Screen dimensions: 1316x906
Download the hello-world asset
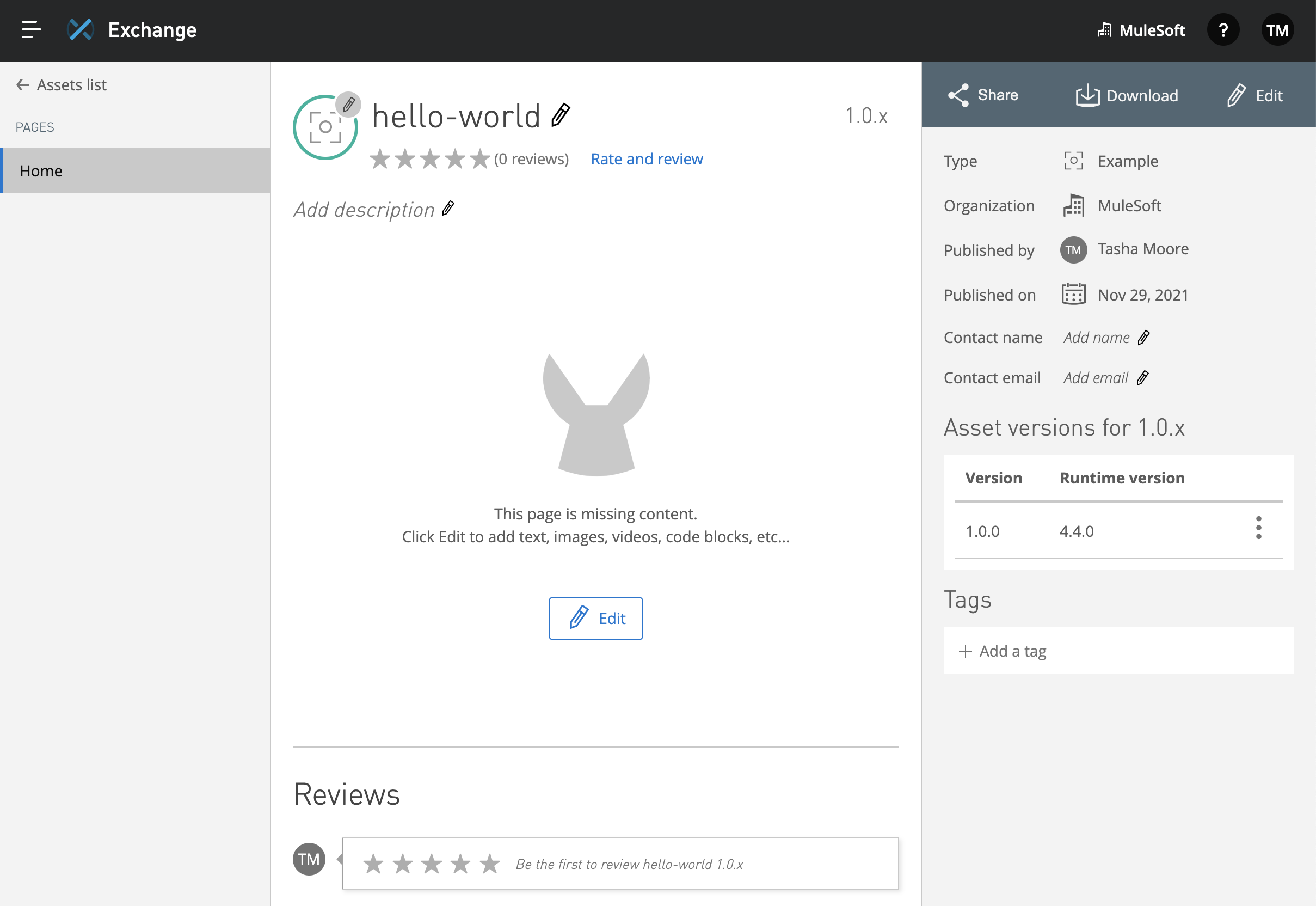[1127, 95]
